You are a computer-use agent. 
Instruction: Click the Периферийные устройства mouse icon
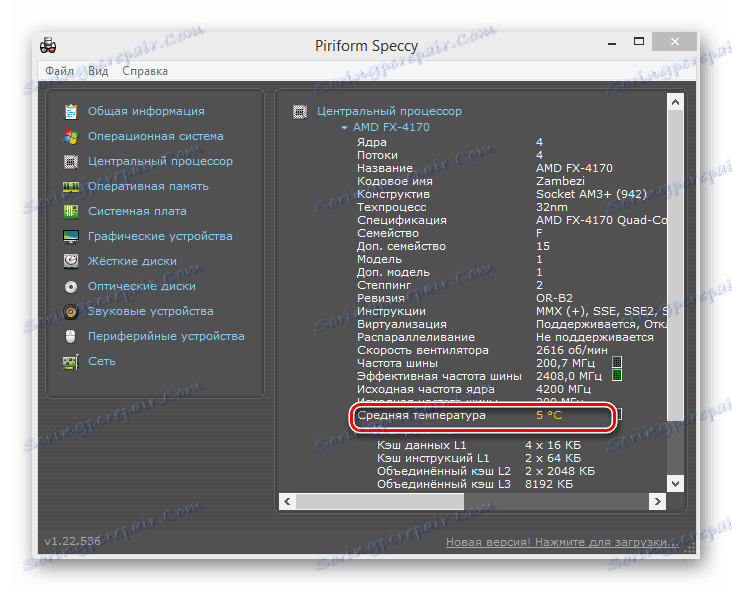(70, 337)
